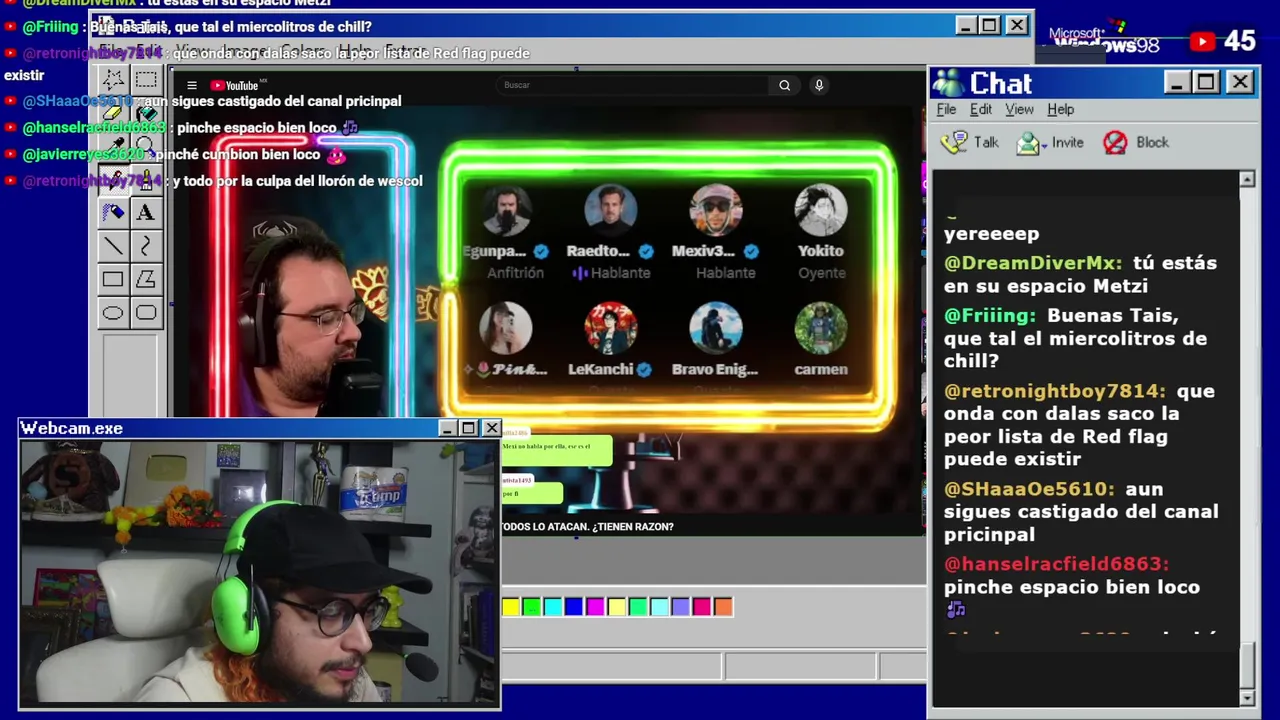The height and width of the screenshot is (720, 1280).
Task: Select the Pick Color eyedropper tool
Action: 113,146
